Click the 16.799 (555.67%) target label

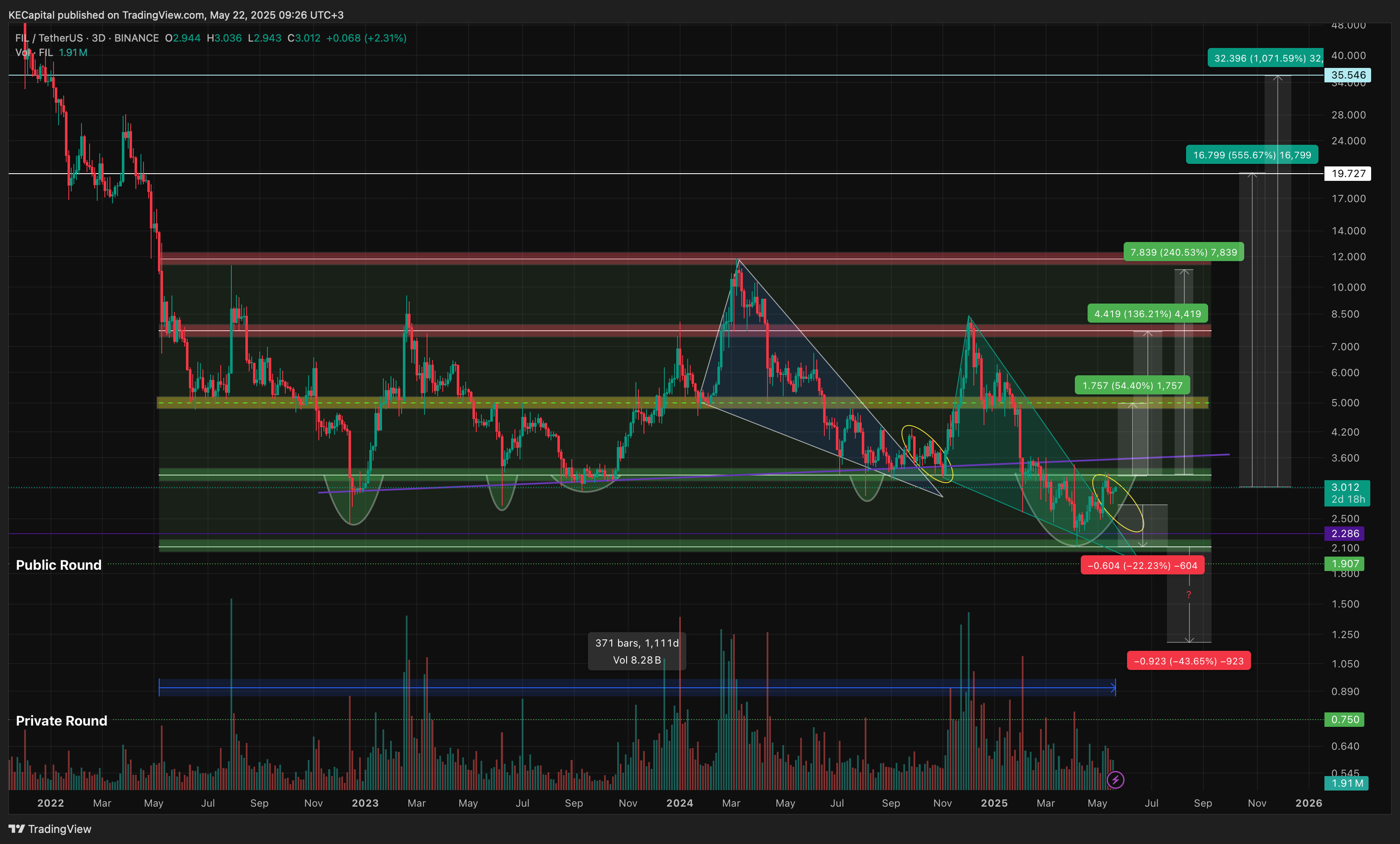coord(1252,155)
